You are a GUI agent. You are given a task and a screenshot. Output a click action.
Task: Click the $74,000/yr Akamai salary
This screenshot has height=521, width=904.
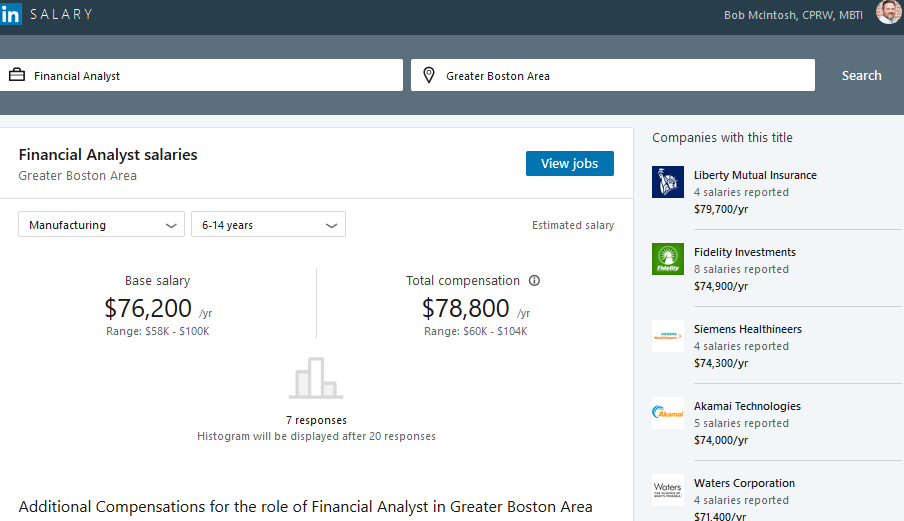pos(721,440)
